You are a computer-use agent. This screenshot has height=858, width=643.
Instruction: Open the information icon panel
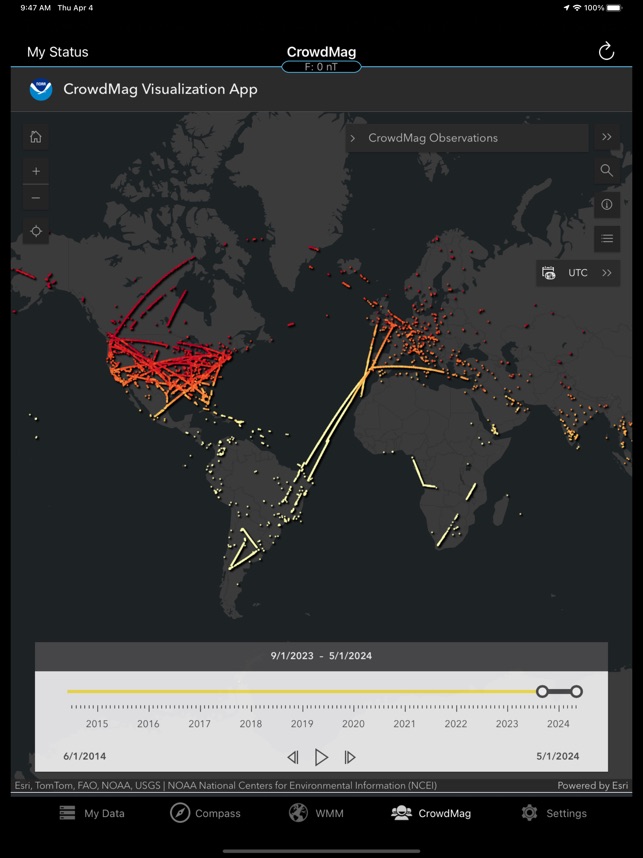(606, 204)
